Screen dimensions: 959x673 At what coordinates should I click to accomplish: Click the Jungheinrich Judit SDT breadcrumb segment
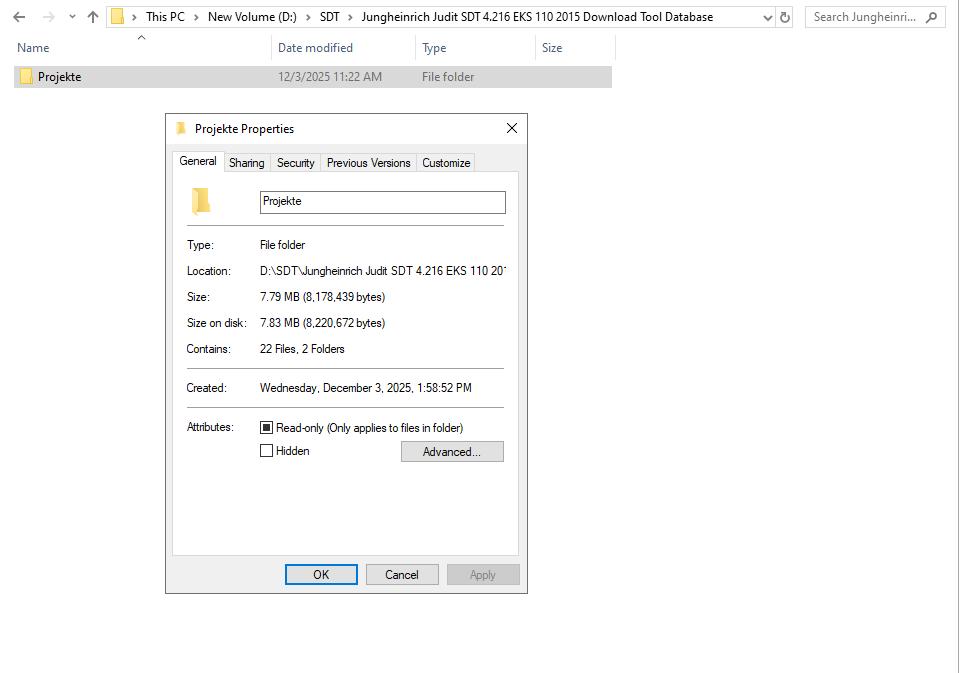537,17
